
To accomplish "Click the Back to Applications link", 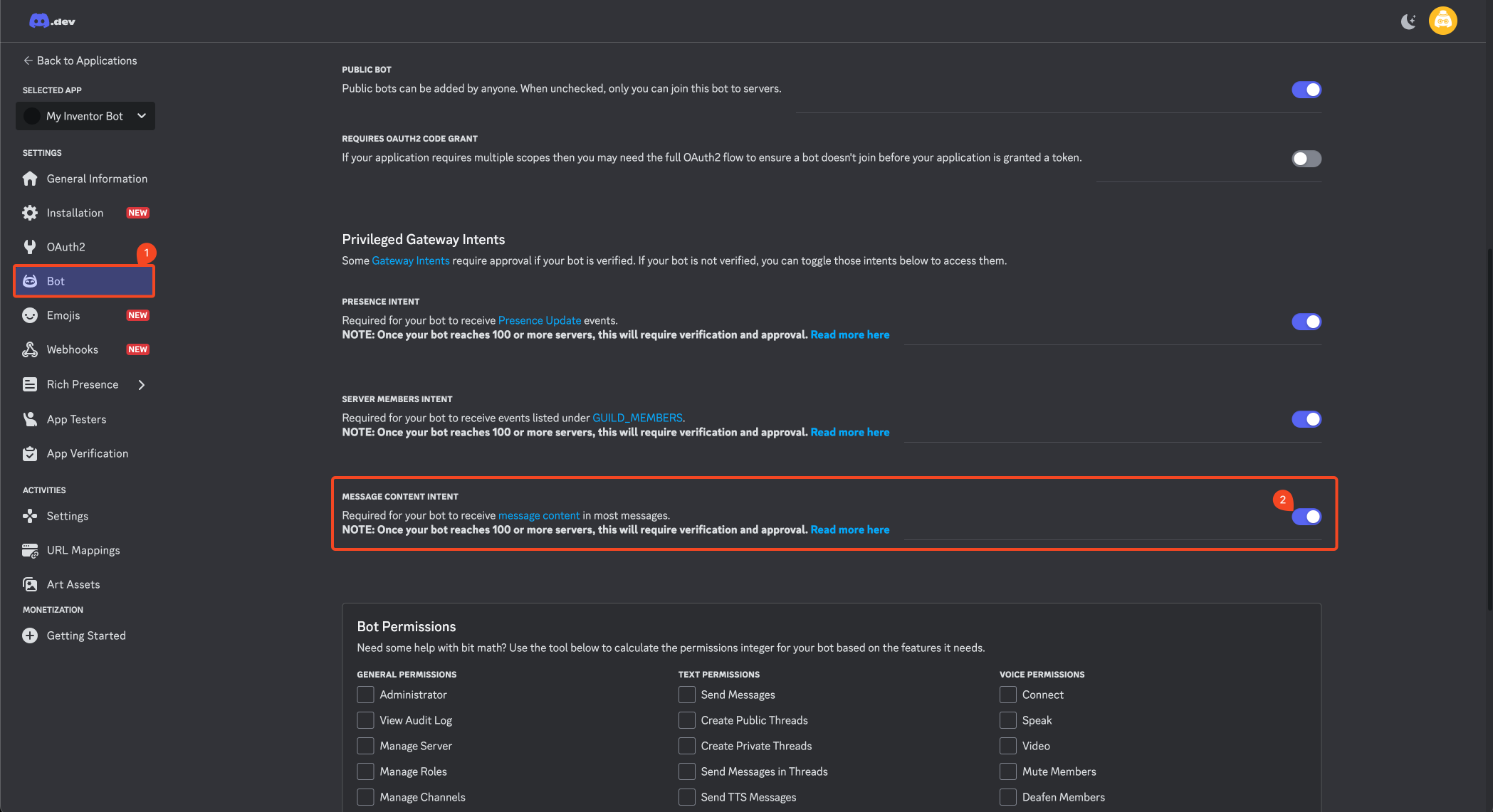I will (x=80, y=60).
